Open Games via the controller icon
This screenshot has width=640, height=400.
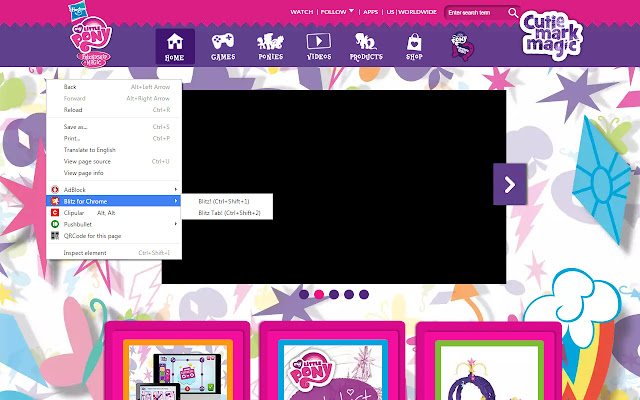point(223,41)
